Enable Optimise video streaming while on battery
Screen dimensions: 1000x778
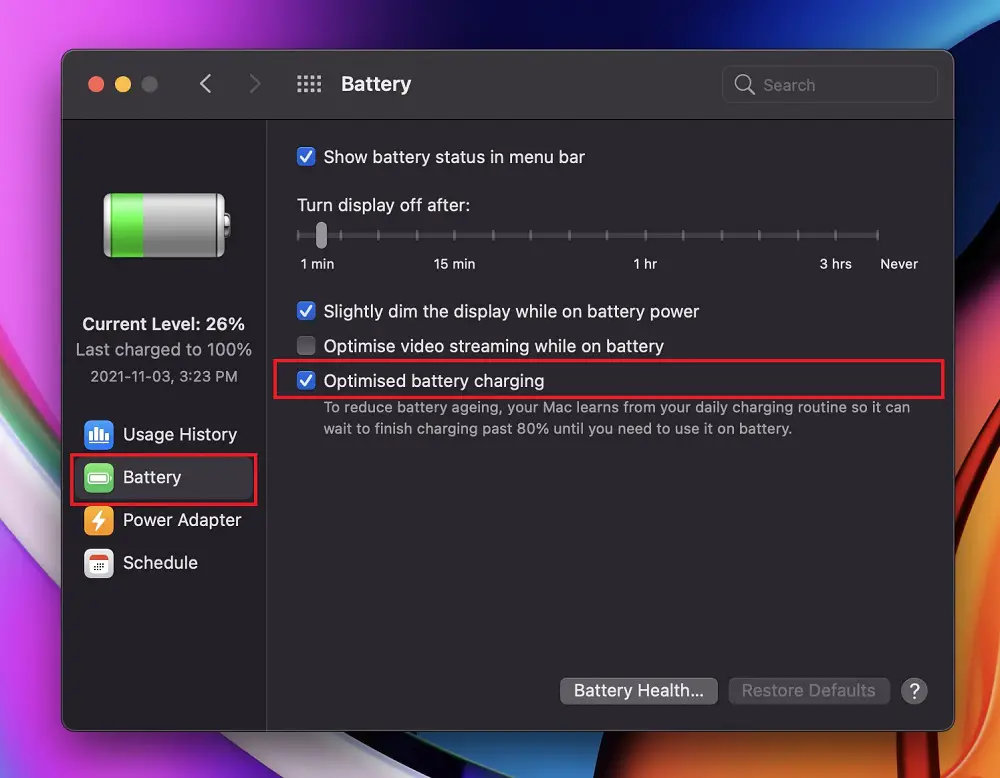pyautogui.click(x=307, y=346)
